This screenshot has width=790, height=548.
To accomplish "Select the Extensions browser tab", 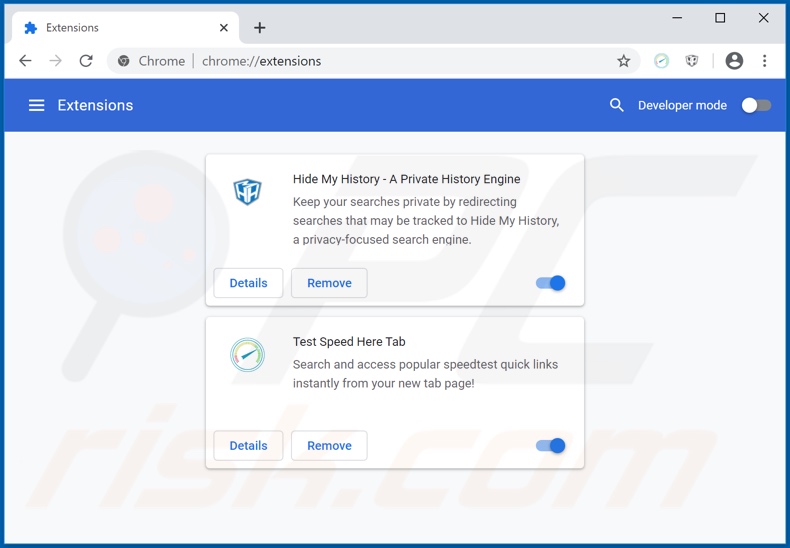I will click(x=125, y=28).
